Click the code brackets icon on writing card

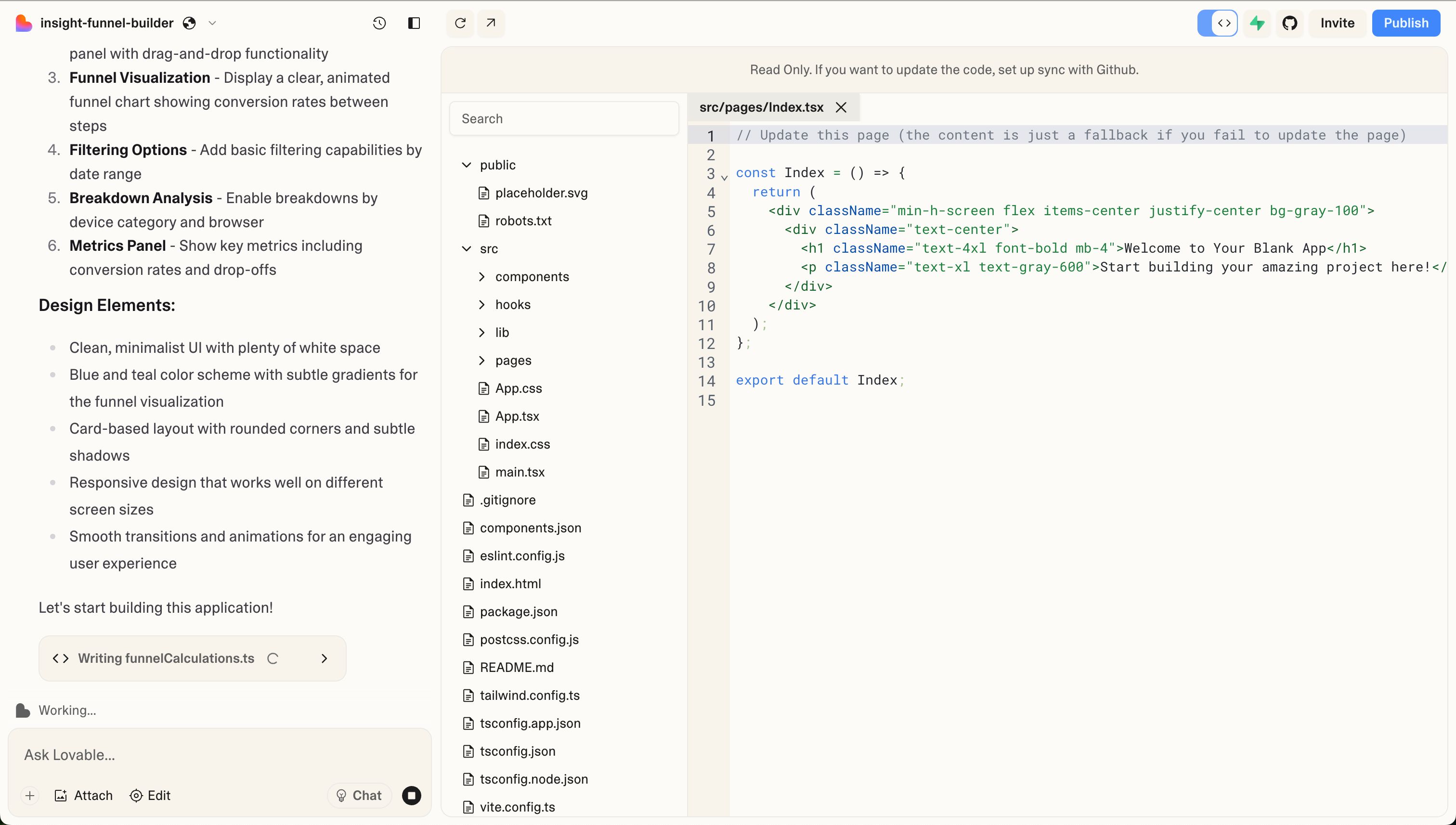[61, 658]
